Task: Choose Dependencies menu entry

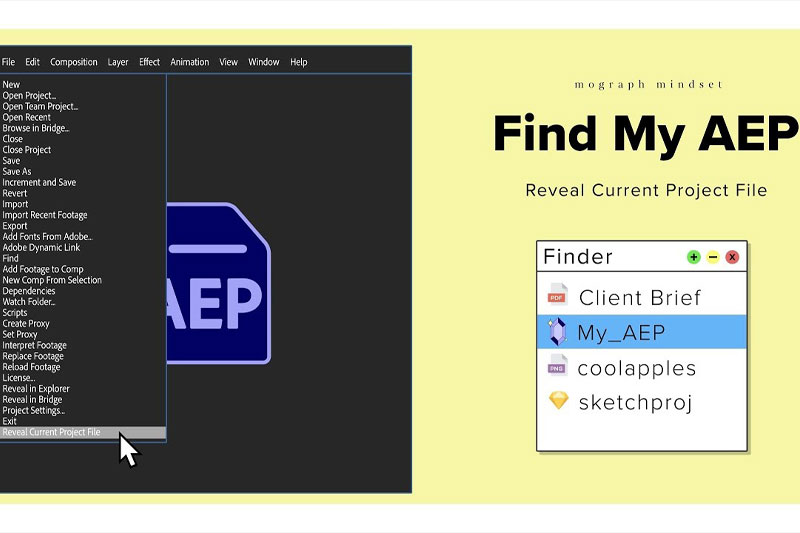Action: [x=29, y=291]
